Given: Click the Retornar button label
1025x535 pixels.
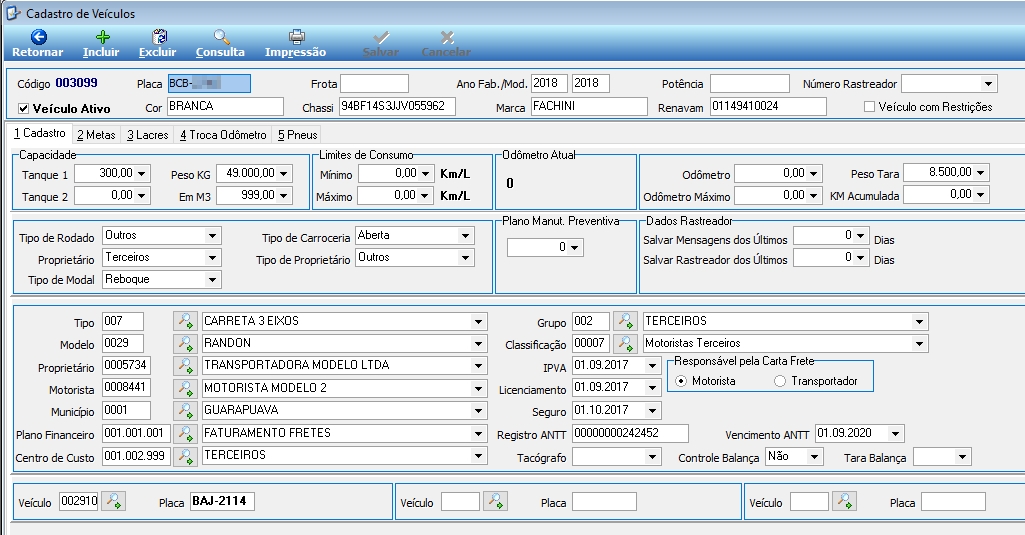Looking at the screenshot, I should (x=37, y=52).
